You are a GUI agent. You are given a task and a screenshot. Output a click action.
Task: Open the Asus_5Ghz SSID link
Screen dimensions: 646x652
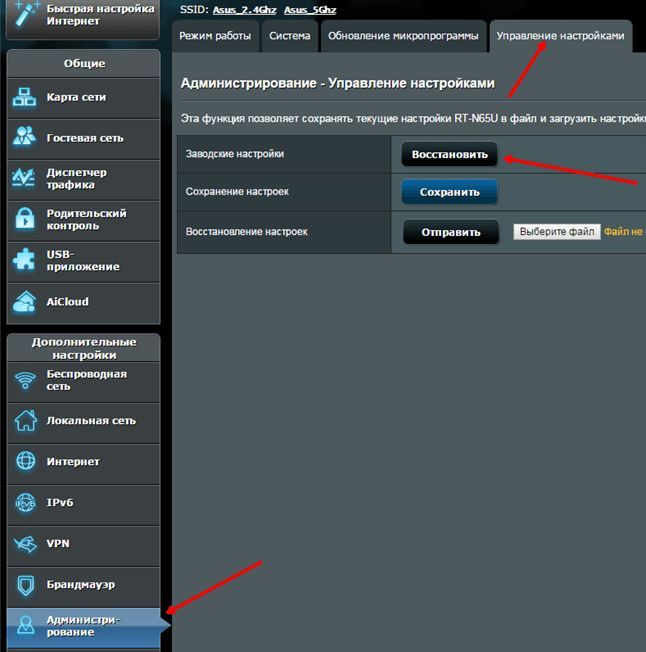point(310,10)
